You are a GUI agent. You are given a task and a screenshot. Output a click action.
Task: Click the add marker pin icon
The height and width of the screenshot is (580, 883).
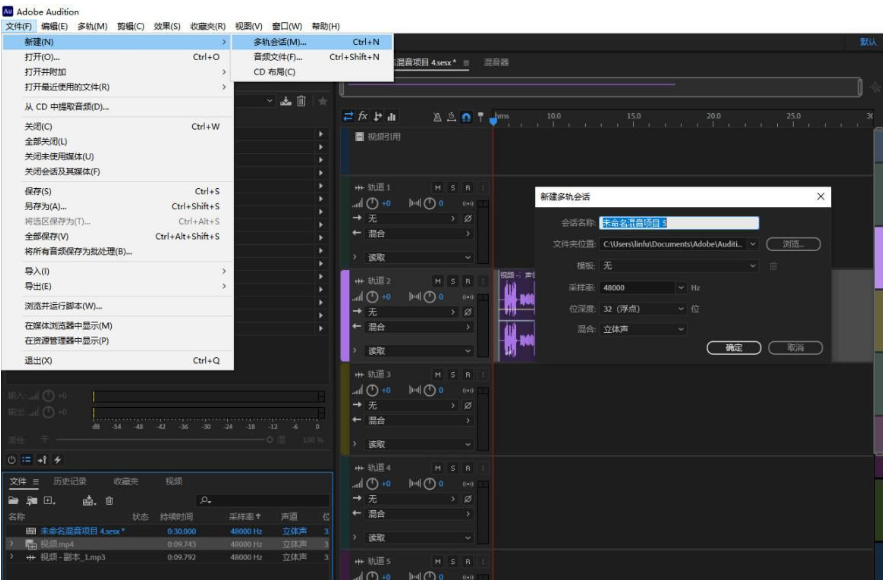coord(480,117)
